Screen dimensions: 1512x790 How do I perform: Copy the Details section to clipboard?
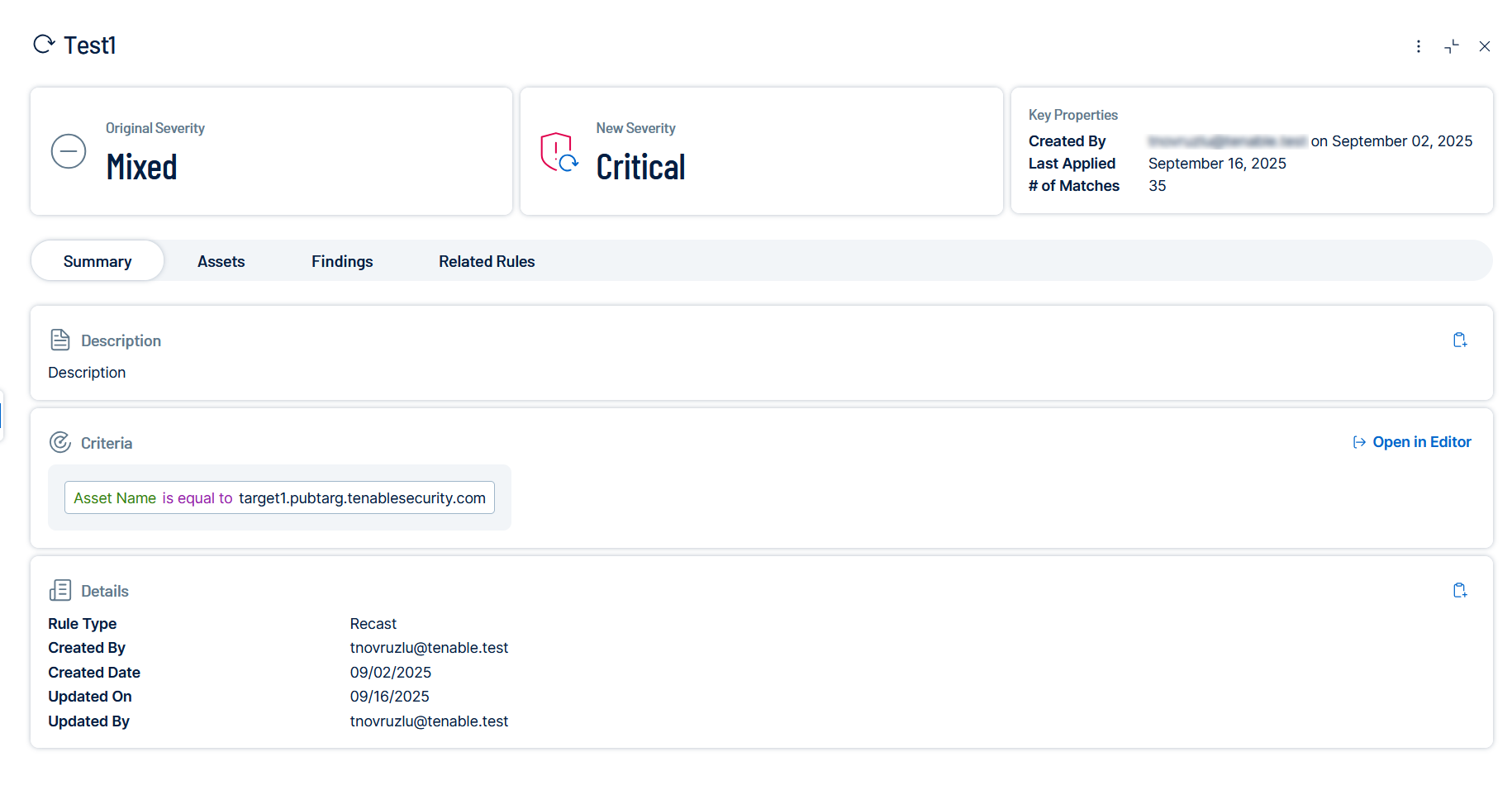1459,590
